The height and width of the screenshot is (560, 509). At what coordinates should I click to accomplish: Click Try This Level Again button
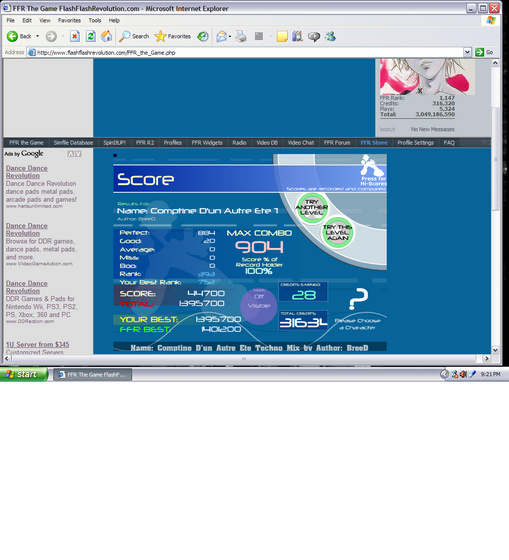[x=338, y=232]
